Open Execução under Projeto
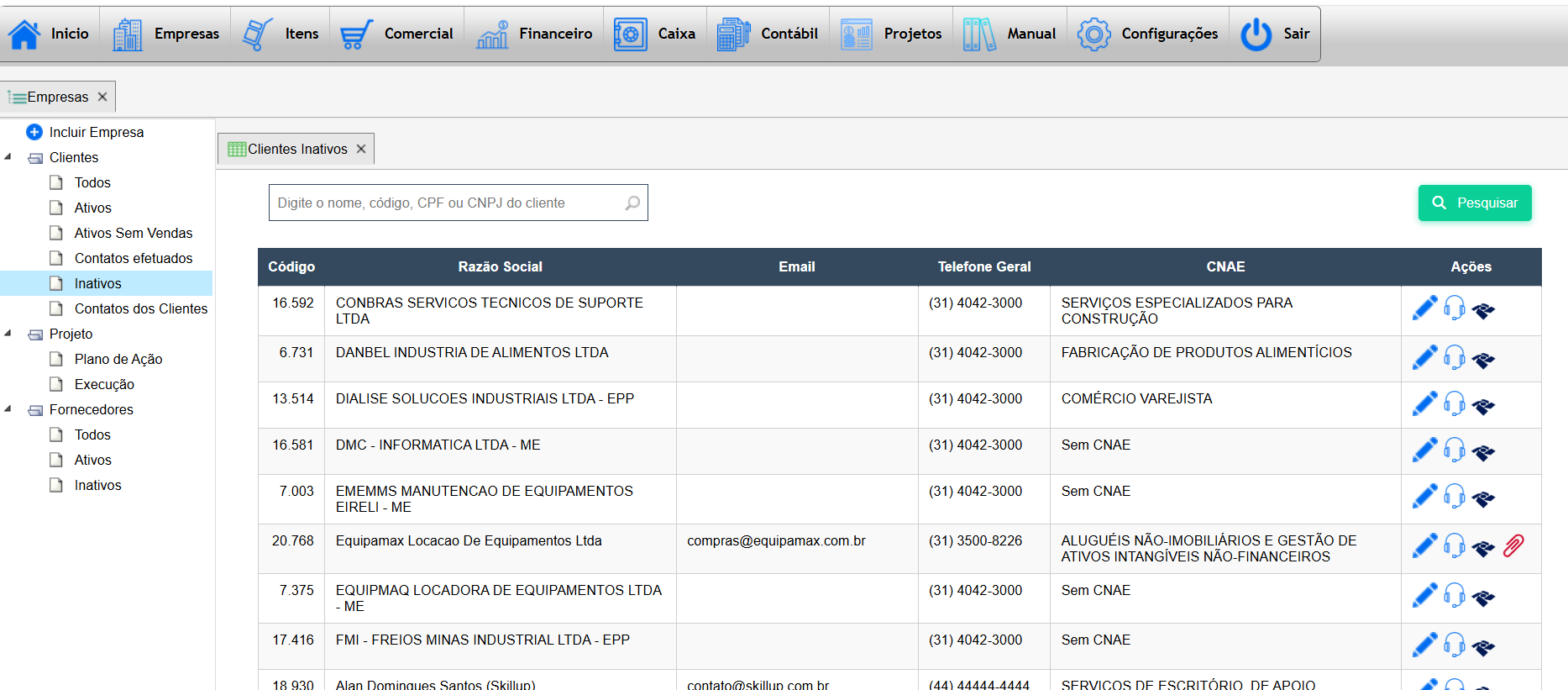The height and width of the screenshot is (690, 1568). (104, 384)
